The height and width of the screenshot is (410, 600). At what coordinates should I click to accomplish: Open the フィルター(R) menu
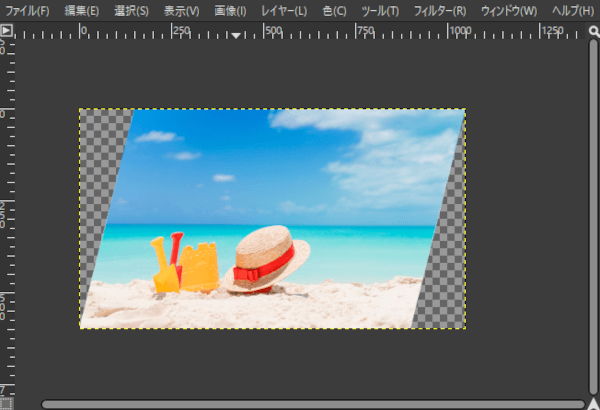439,11
